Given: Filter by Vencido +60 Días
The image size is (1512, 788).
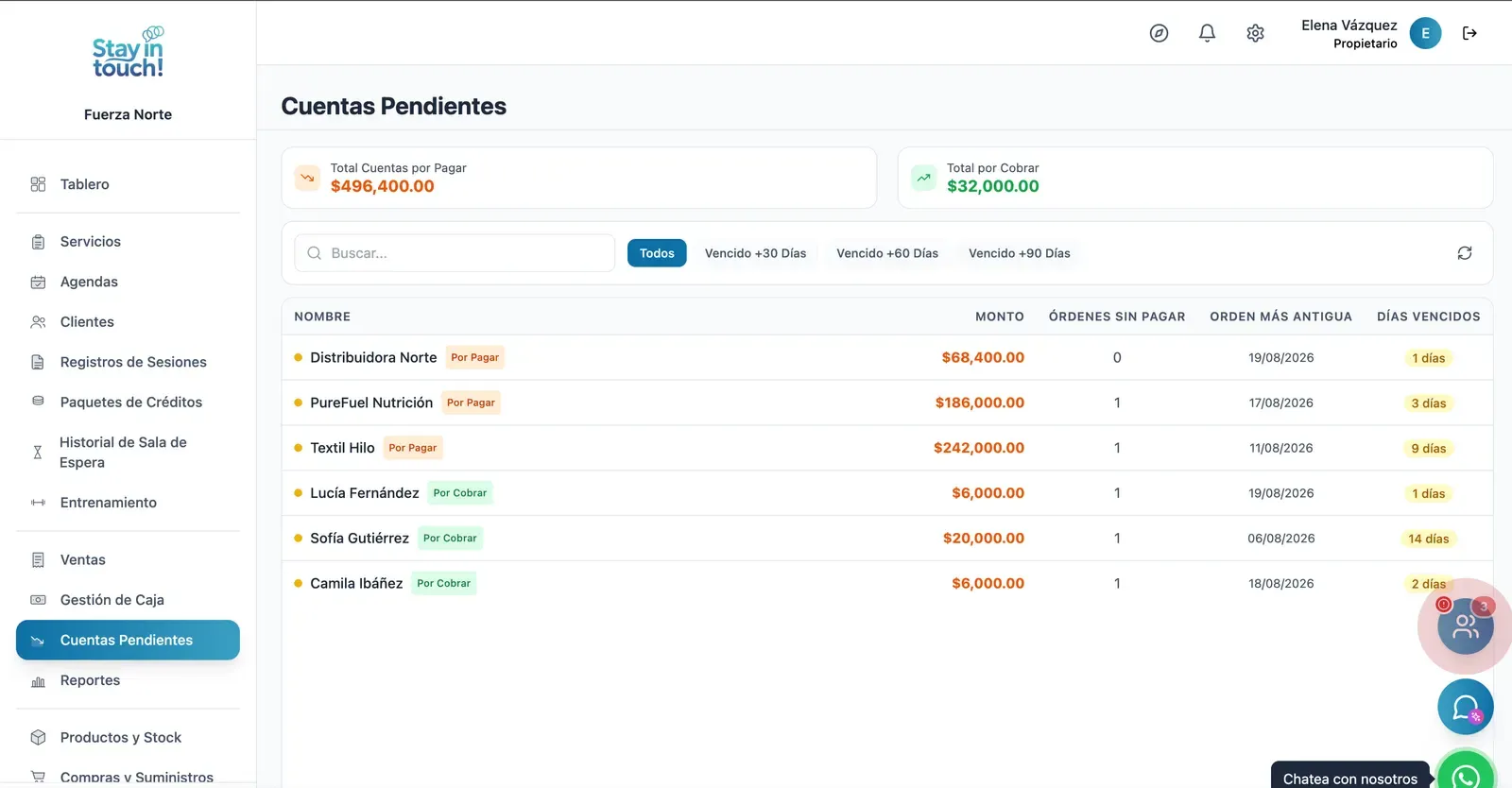Looking at the screenshot, I should [x=887, y=253].
